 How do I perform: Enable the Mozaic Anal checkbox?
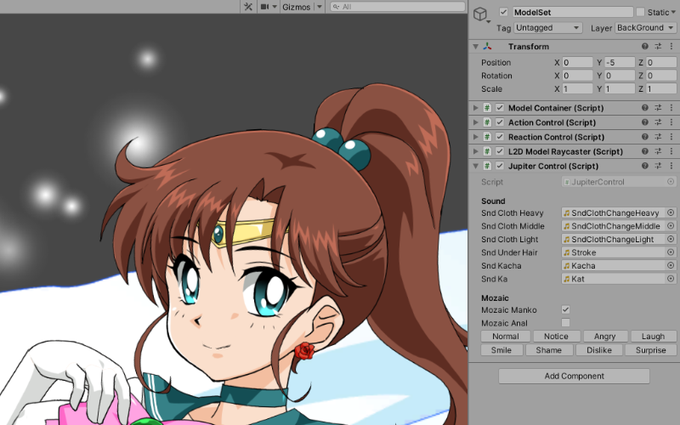point(566,323)
